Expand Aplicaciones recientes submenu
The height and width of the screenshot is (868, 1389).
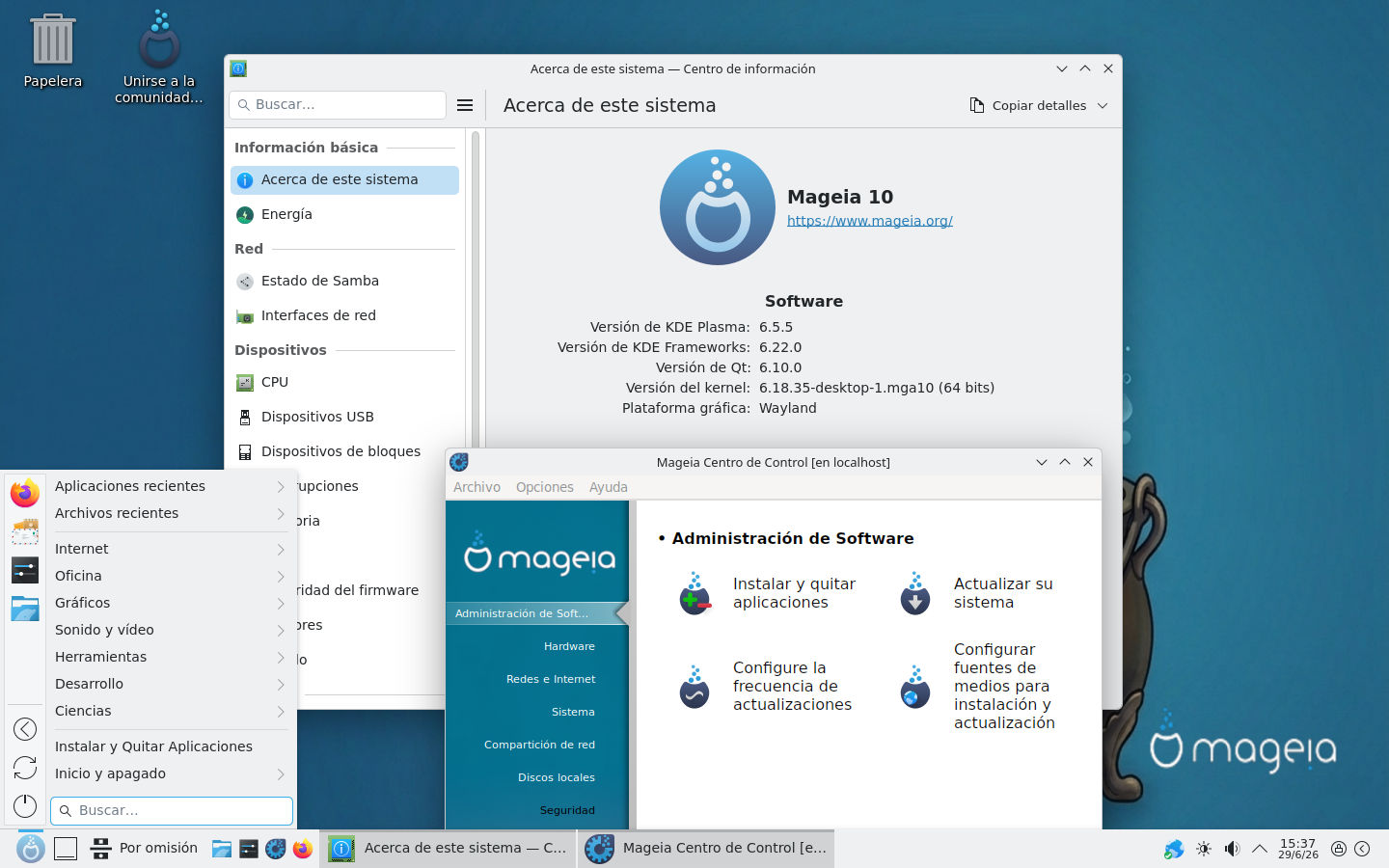[170, 486]
